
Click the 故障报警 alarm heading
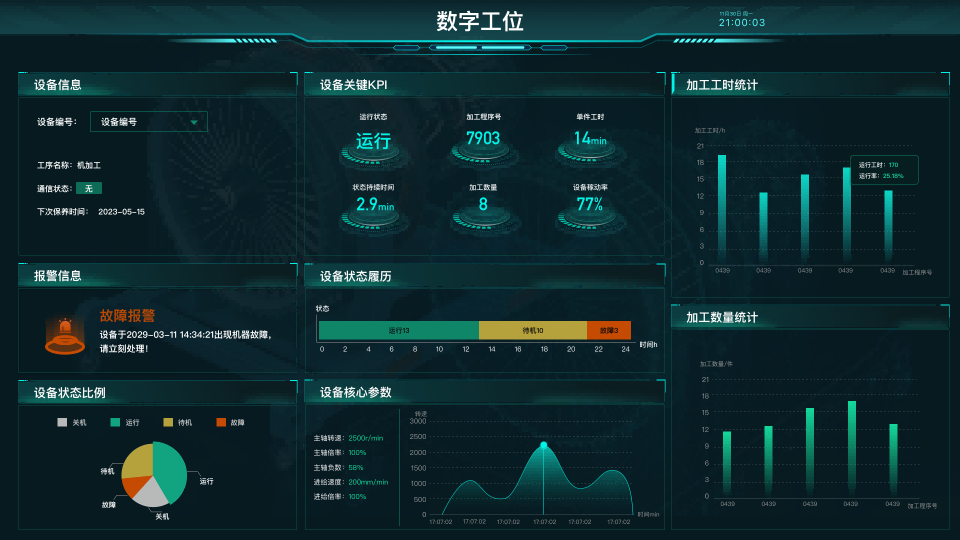(x=127, y=316)
